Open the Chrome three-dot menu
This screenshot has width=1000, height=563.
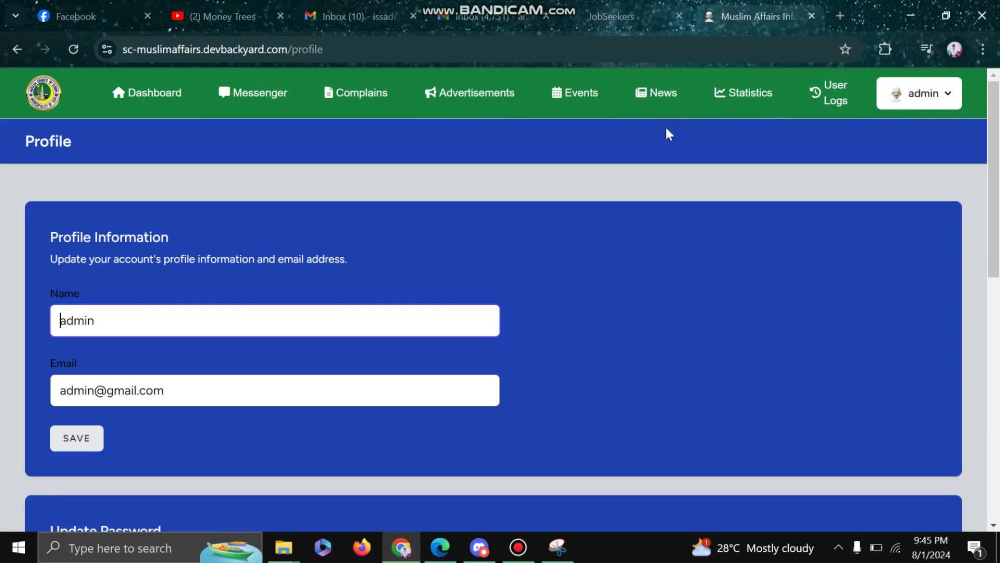(x=983, y=49)
